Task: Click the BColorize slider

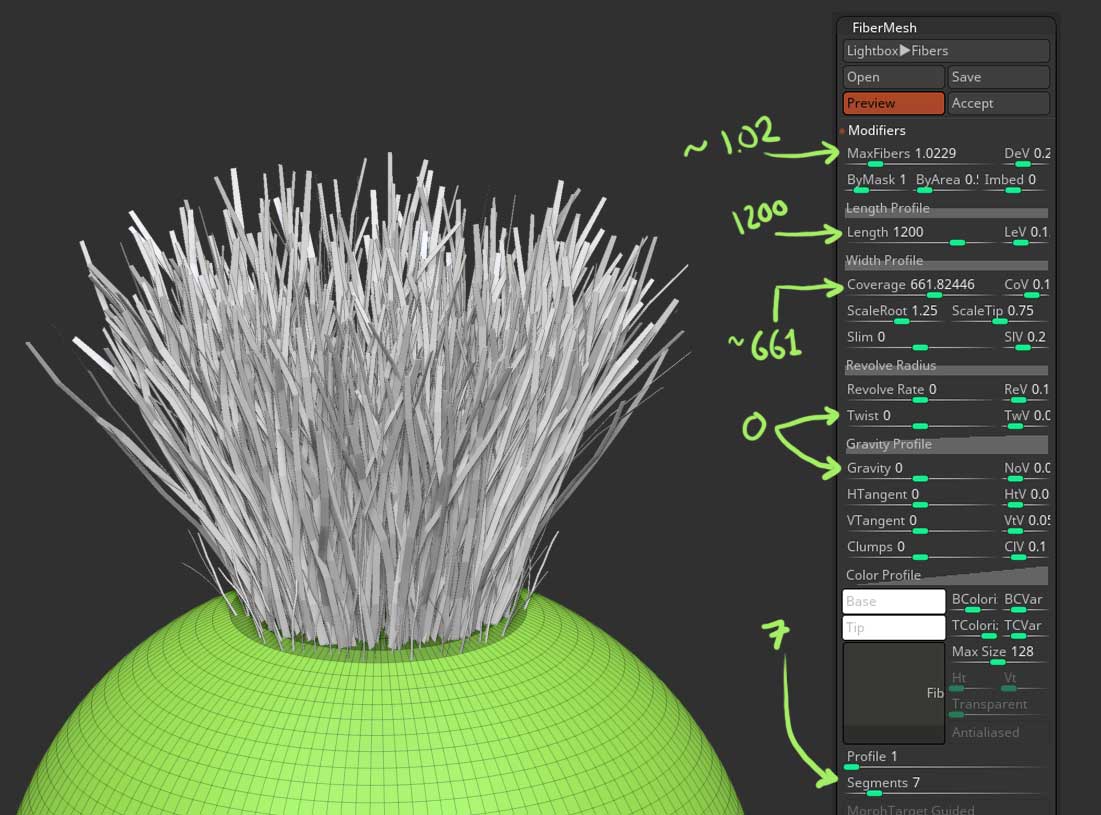Action: 974,602
